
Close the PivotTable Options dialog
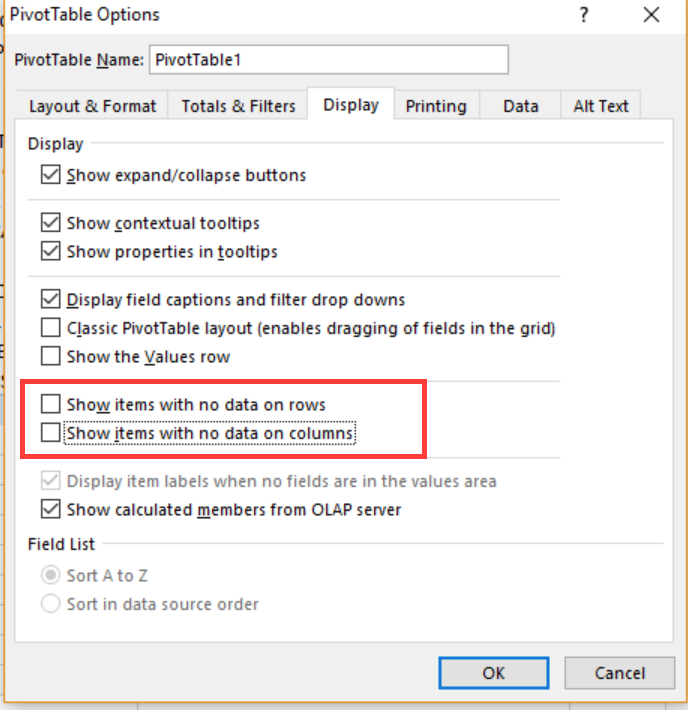[652, 15]
